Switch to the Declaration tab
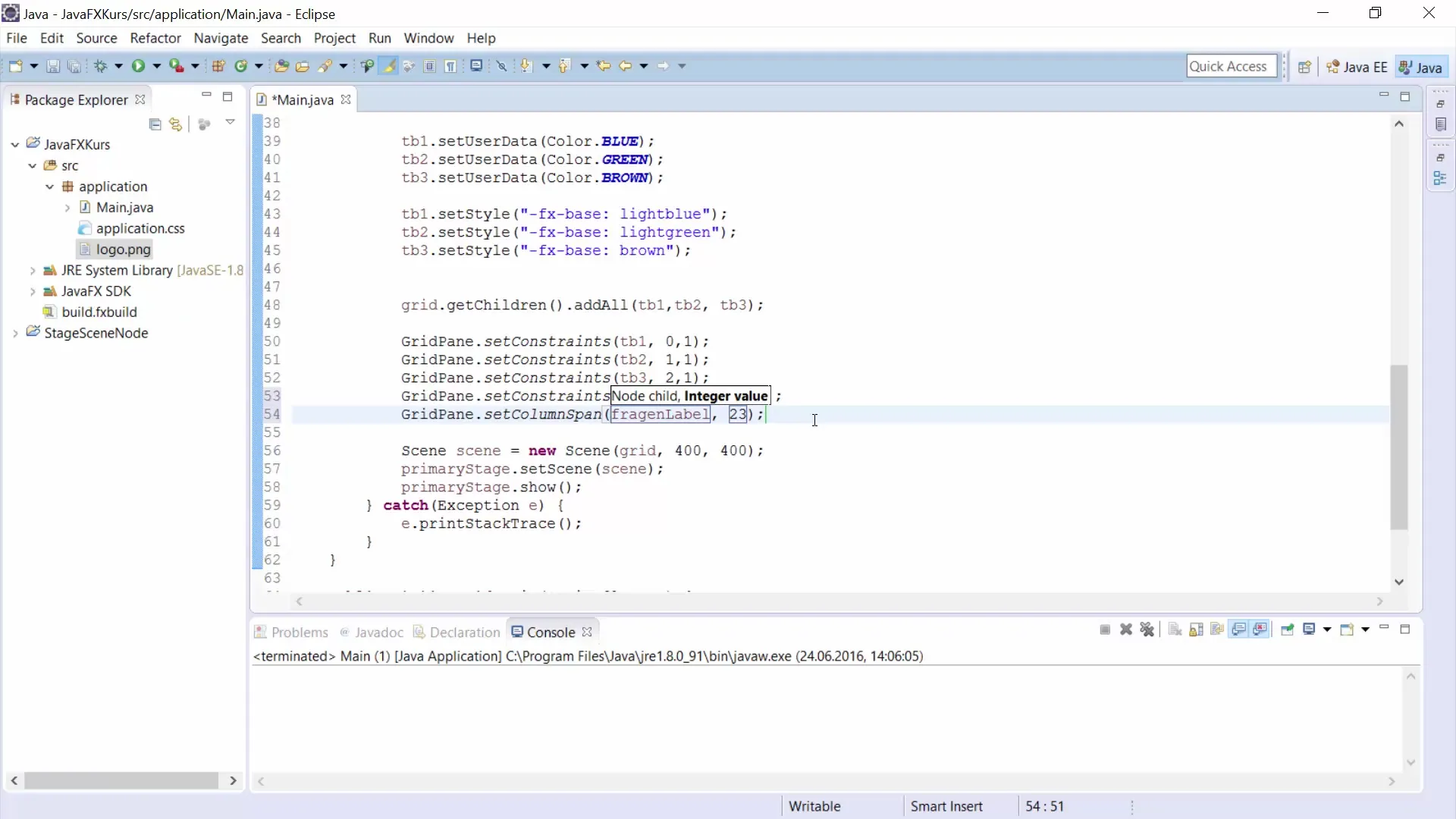Image resolution: width=1456 pixels, height=819 pixels. coord(457,632)
